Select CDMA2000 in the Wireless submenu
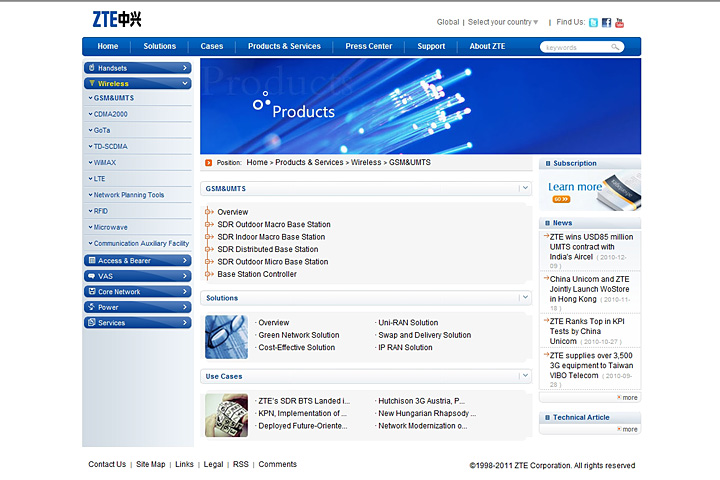 tap(110, 114)
